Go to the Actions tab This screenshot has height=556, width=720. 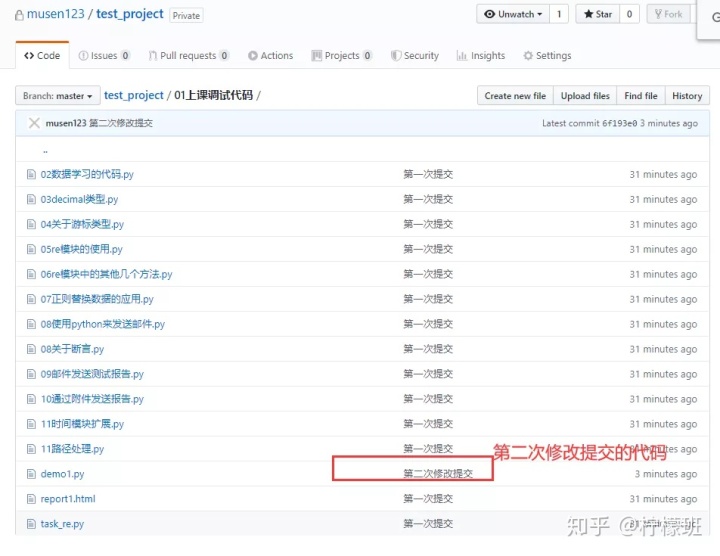pos(270,56)
